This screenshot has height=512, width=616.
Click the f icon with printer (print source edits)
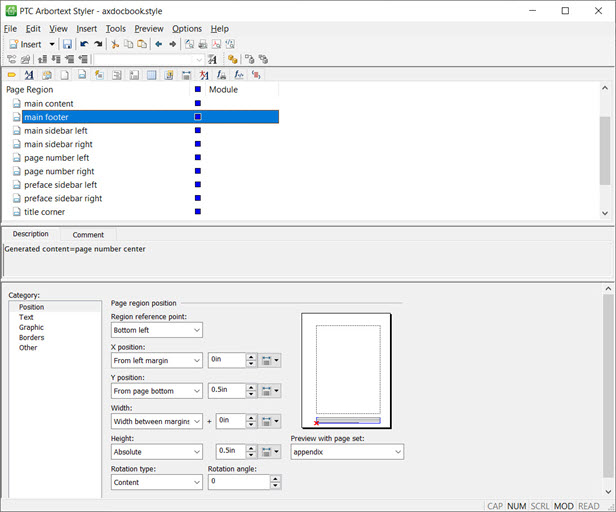click(x=221, y=75)
